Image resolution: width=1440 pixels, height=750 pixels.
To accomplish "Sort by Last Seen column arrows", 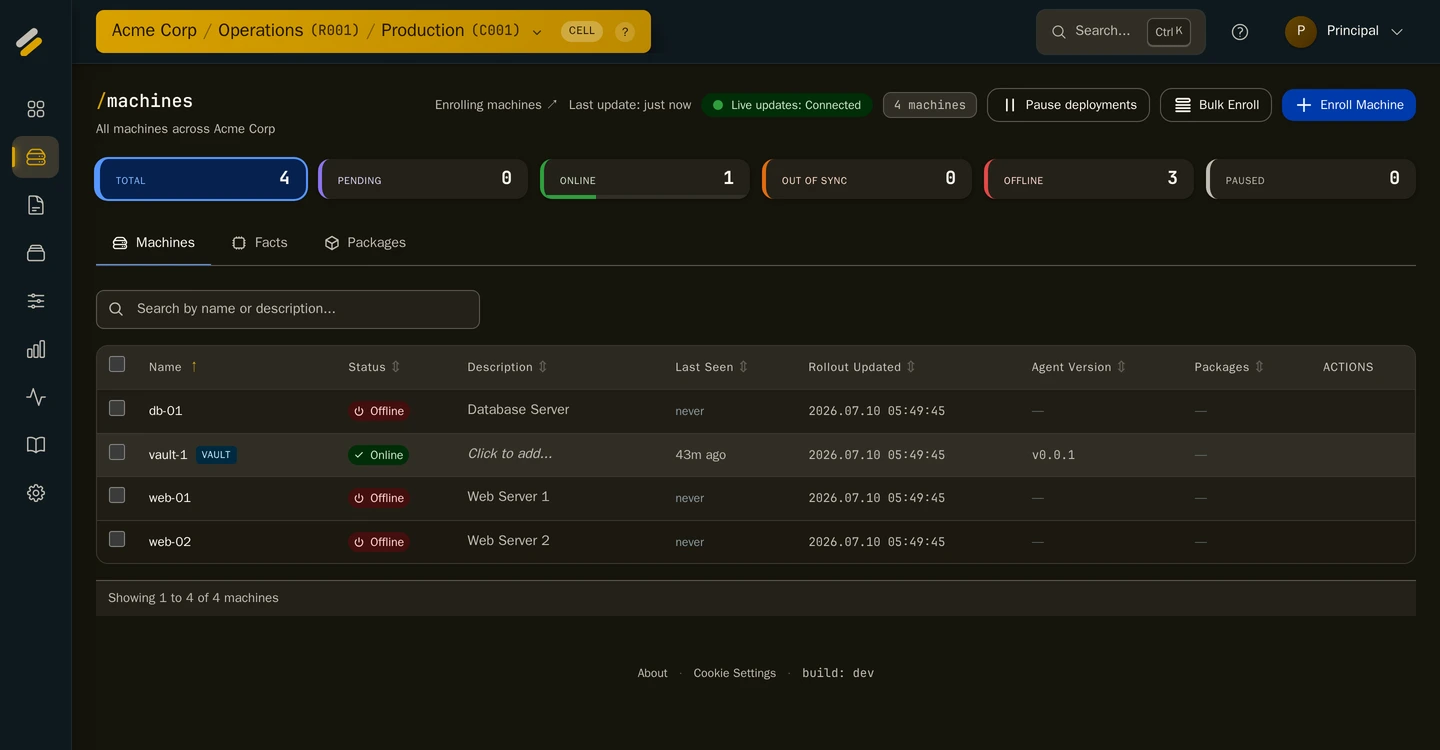I will tap(743, 367).
